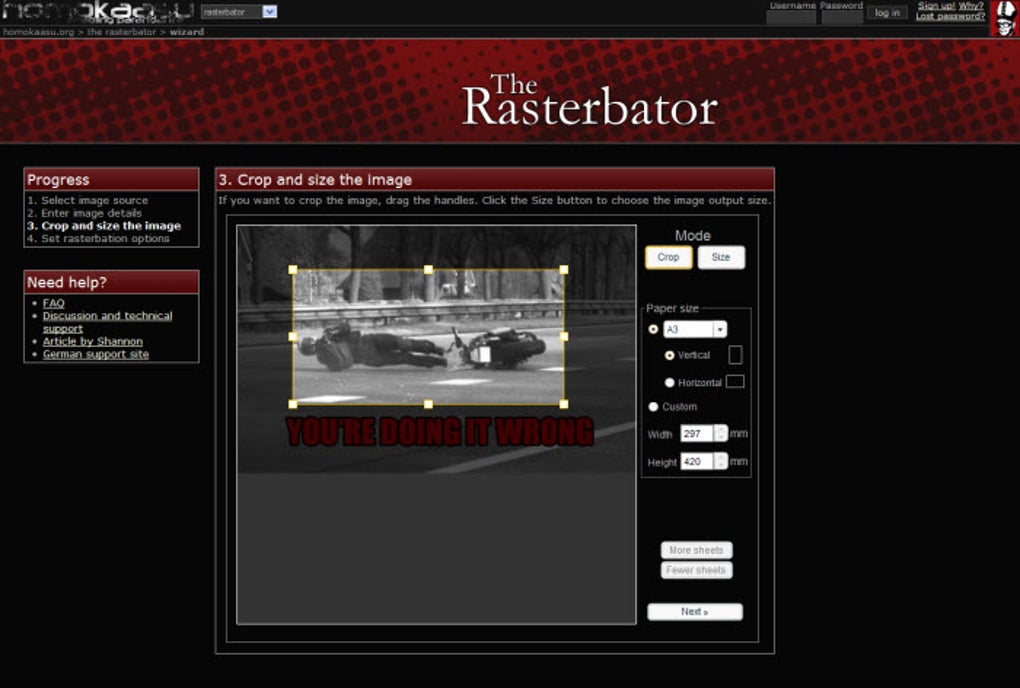Switch to Size mode
The image size is (1020, 688).
point(721,257)
